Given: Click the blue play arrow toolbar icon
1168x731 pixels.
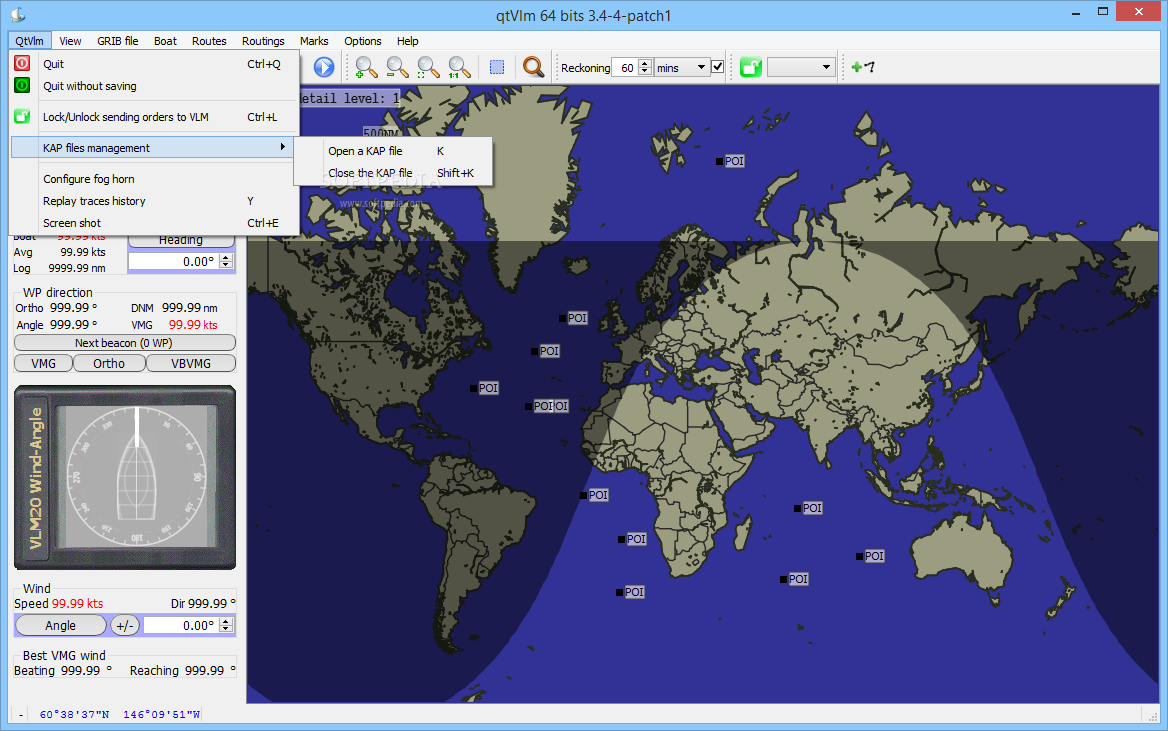Looking at the screenshot, I should pos(323,67).
